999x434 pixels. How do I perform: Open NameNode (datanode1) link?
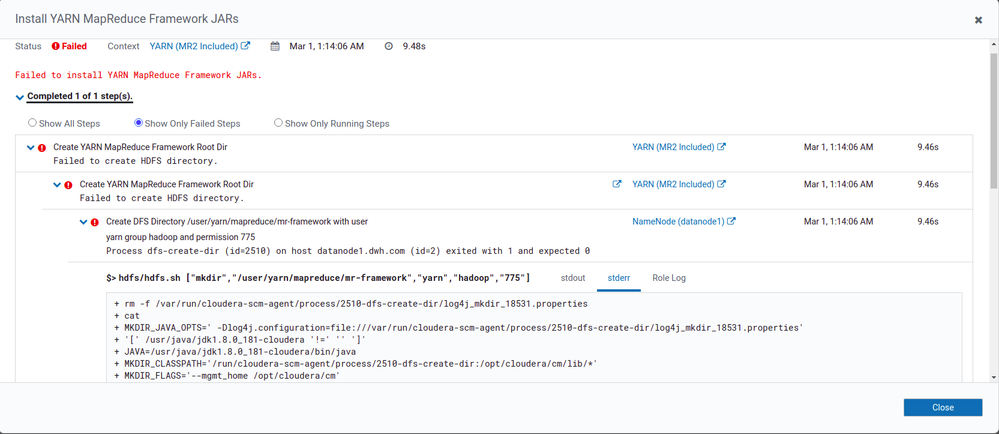684,222
